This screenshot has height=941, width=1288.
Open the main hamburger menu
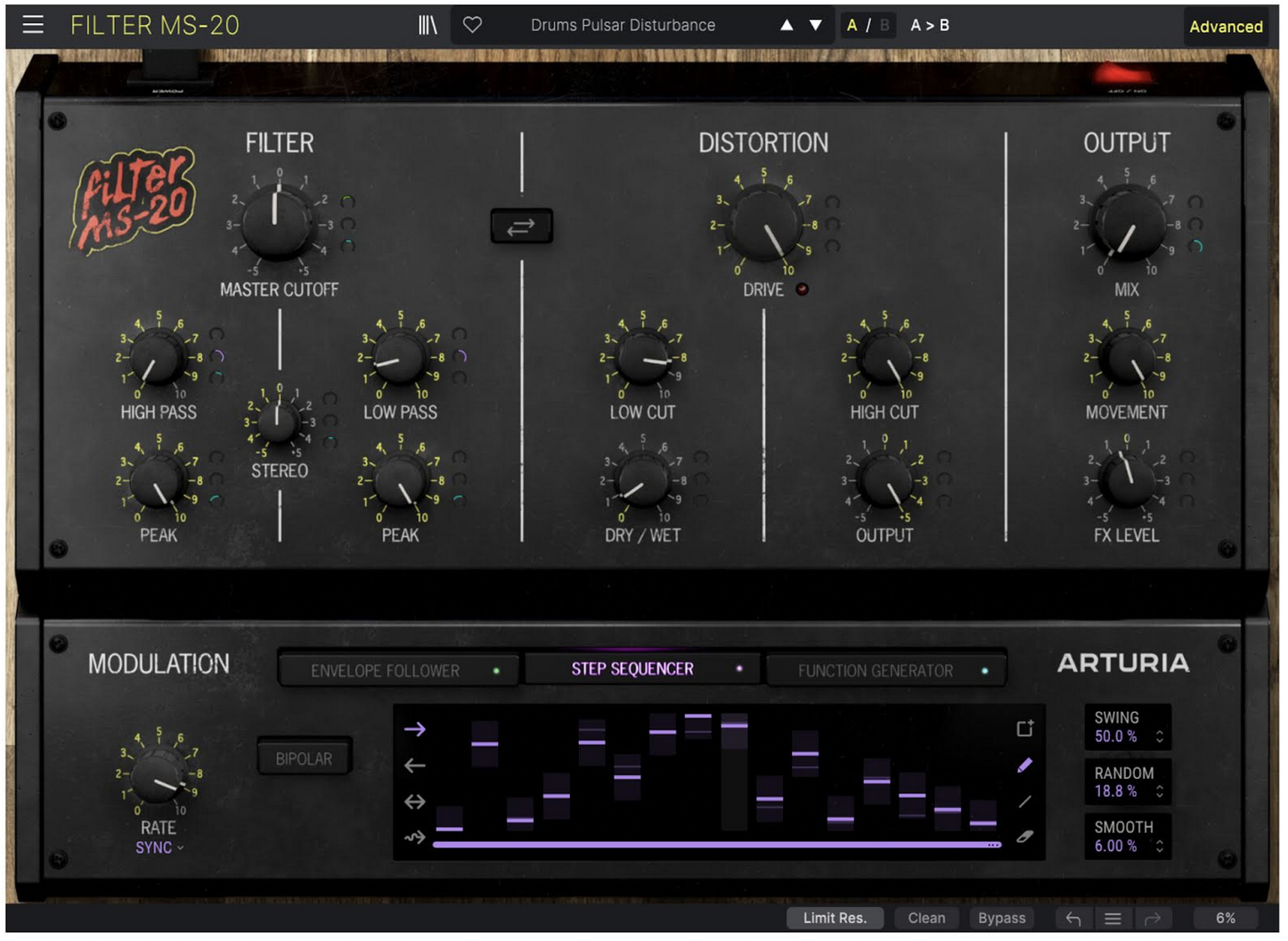[33, 24]
